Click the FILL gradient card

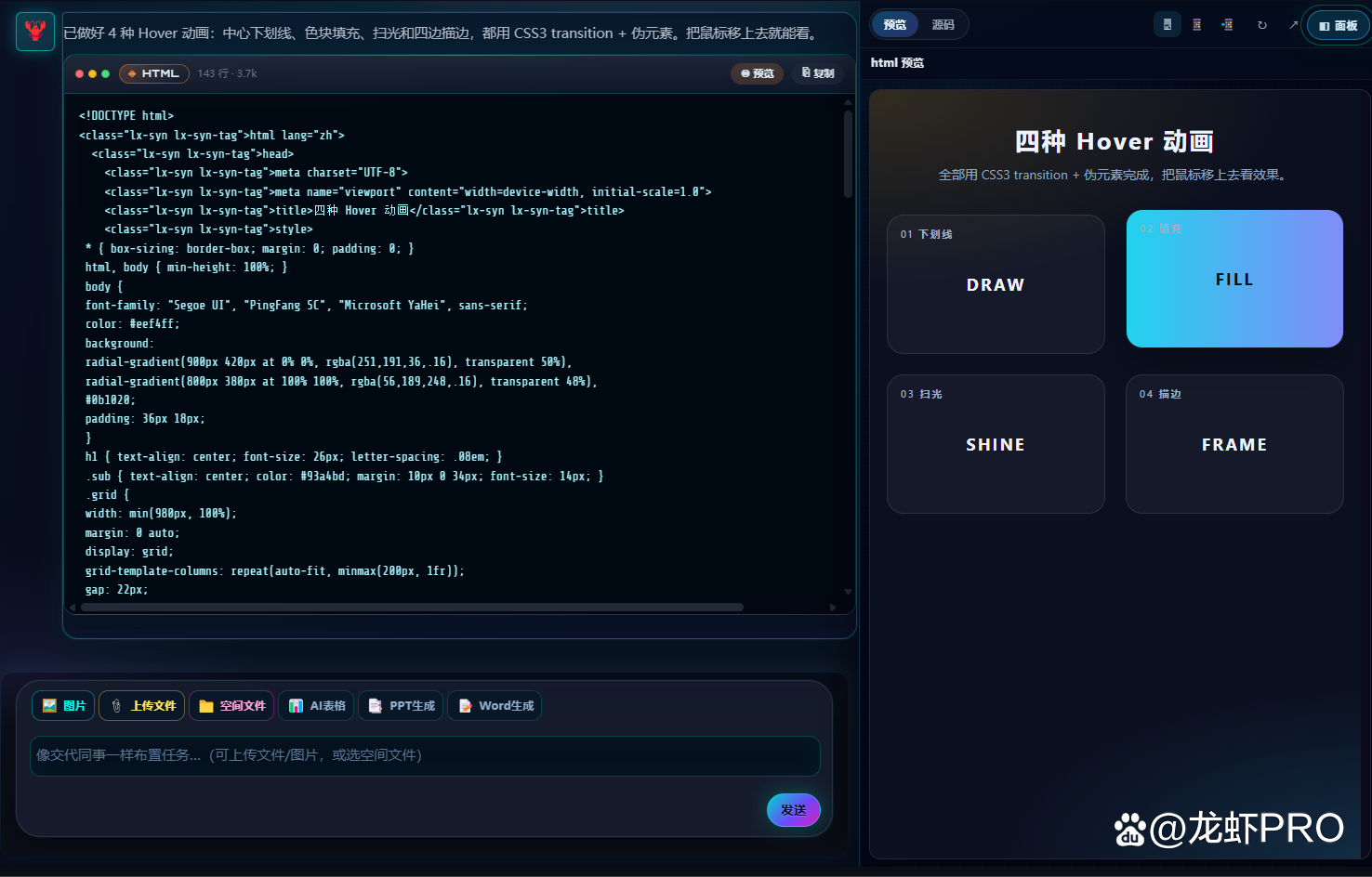click(1234, 279)
